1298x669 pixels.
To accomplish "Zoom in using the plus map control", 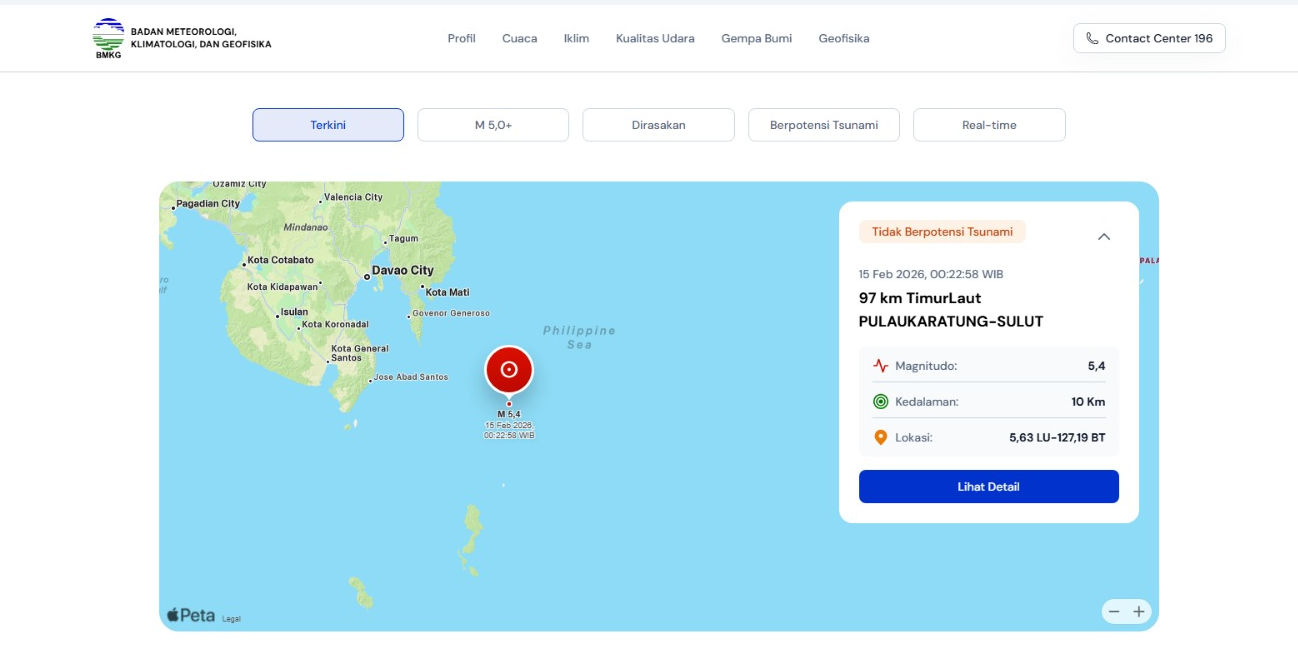I will click(x=1138, y=611).
